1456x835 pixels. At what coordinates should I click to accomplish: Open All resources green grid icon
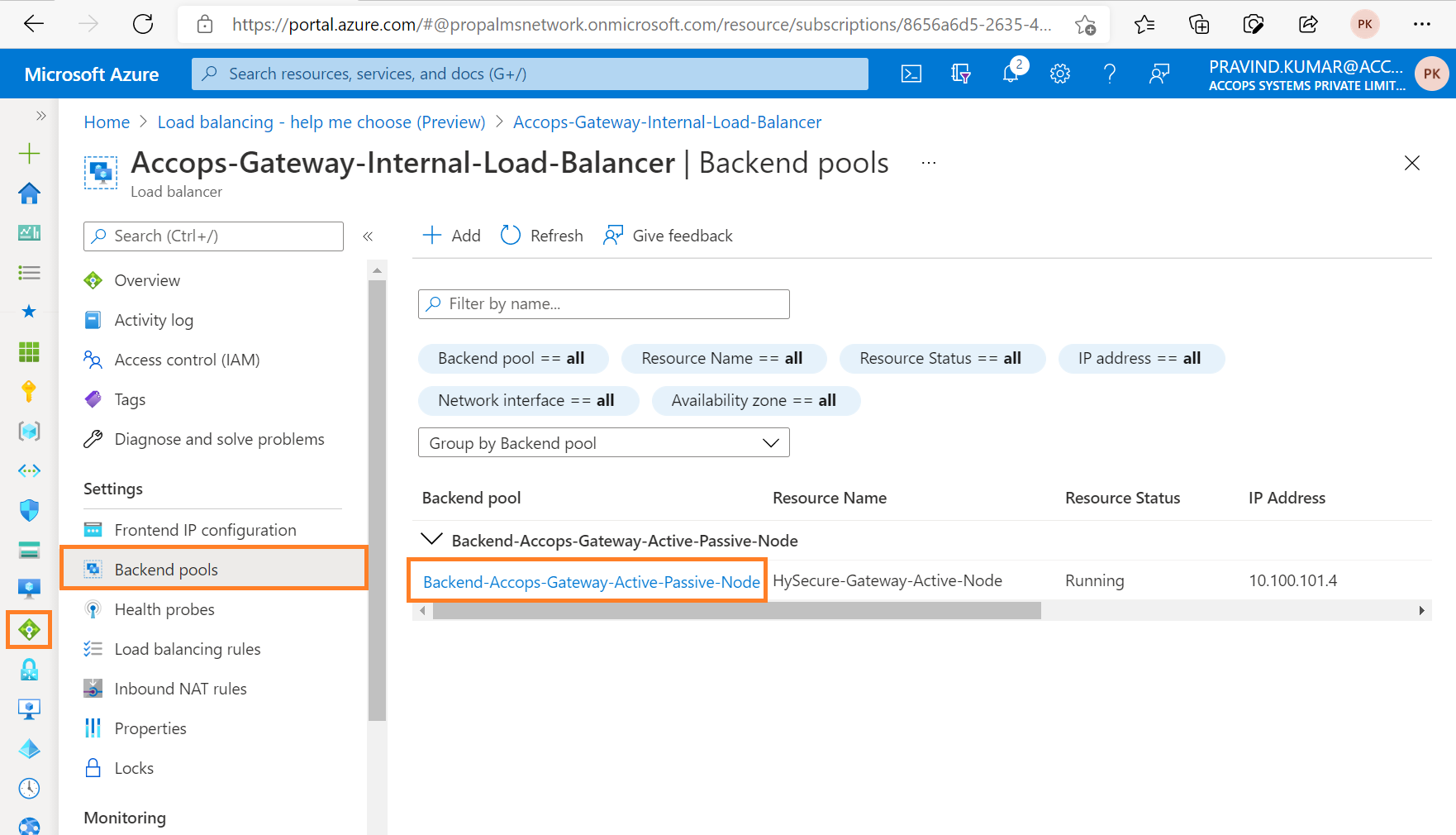pyautogui.click(x=29, y=351)
